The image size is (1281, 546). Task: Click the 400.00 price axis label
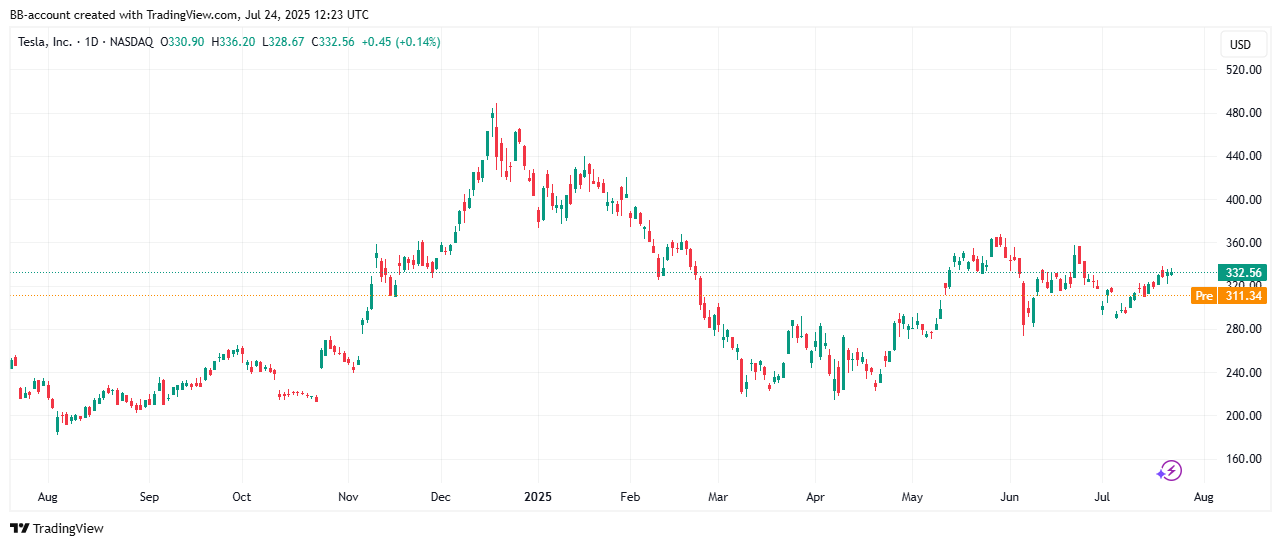1241,200
